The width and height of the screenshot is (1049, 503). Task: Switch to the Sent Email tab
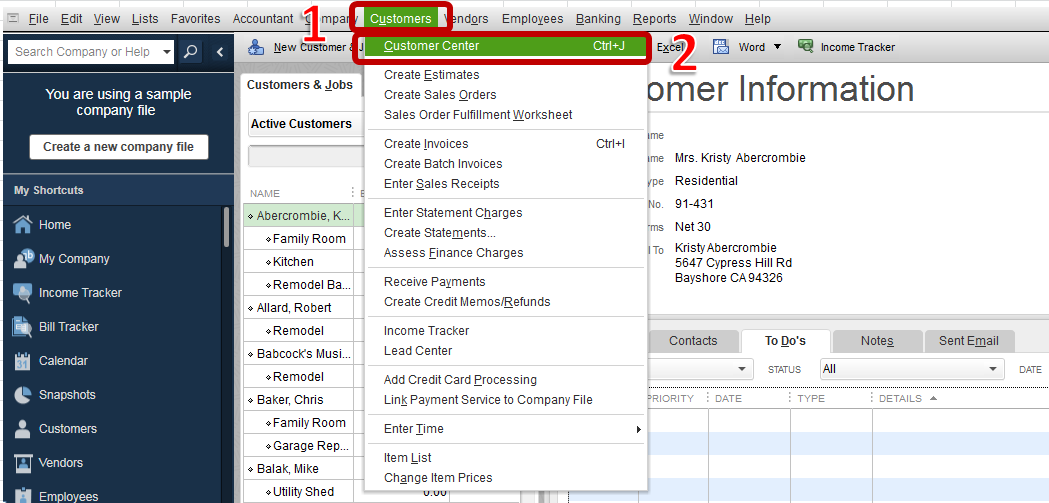pos(969,341)
